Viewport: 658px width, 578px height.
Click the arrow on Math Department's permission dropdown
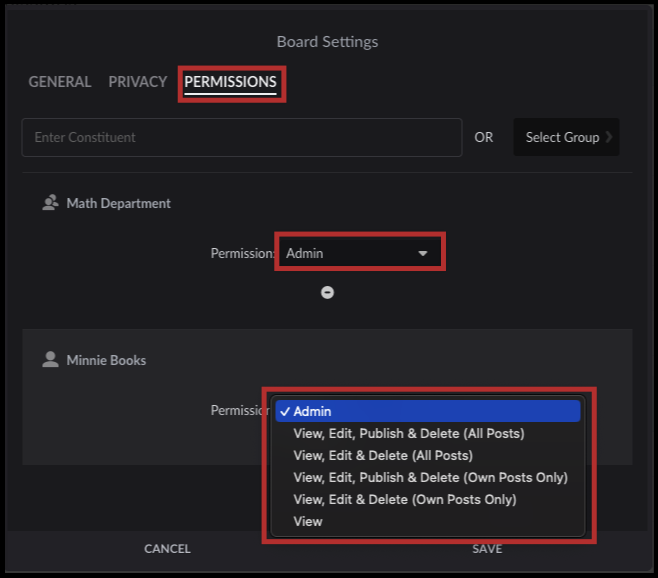[423, 254]
